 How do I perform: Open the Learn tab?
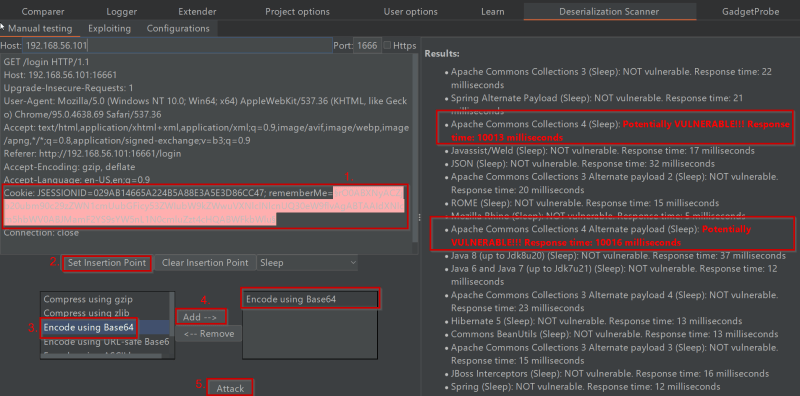[x=492, y=11]
